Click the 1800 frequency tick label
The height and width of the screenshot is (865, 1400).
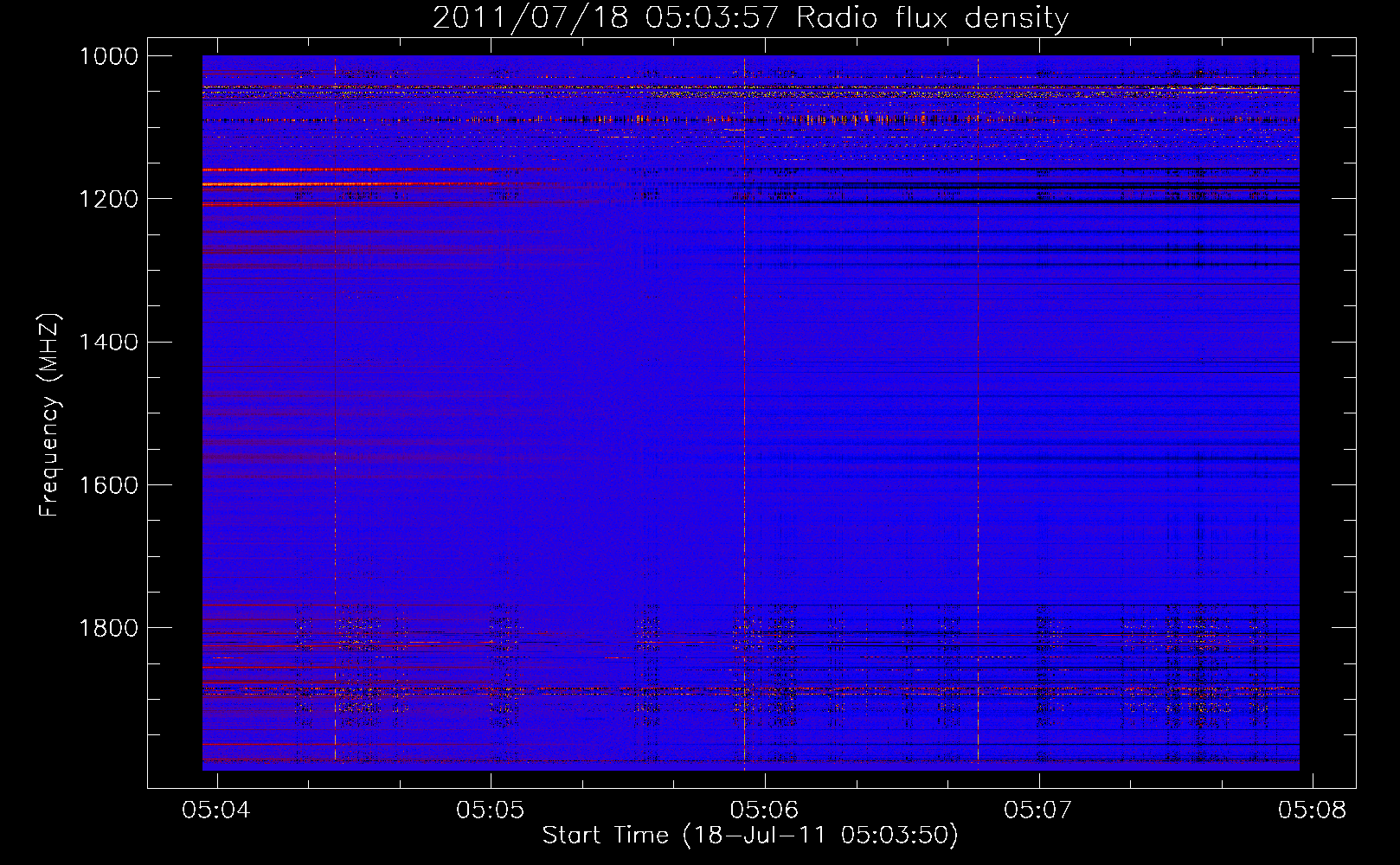point(109,628)
